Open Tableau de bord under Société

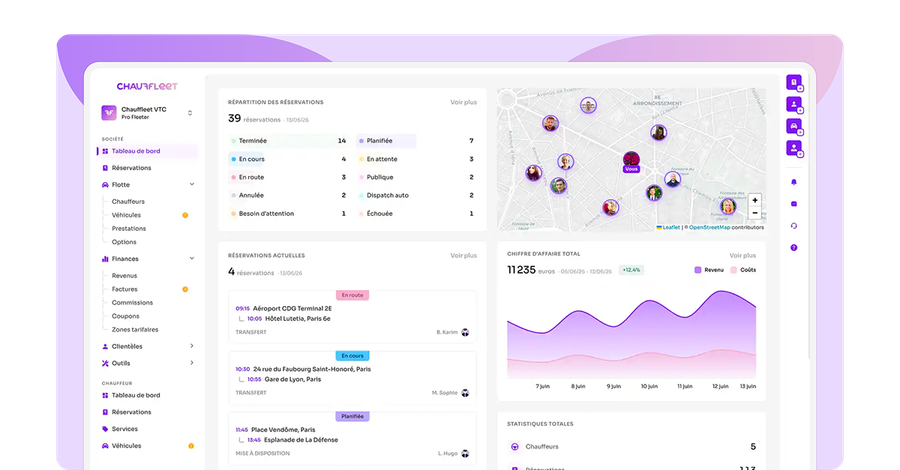[147, 152]
